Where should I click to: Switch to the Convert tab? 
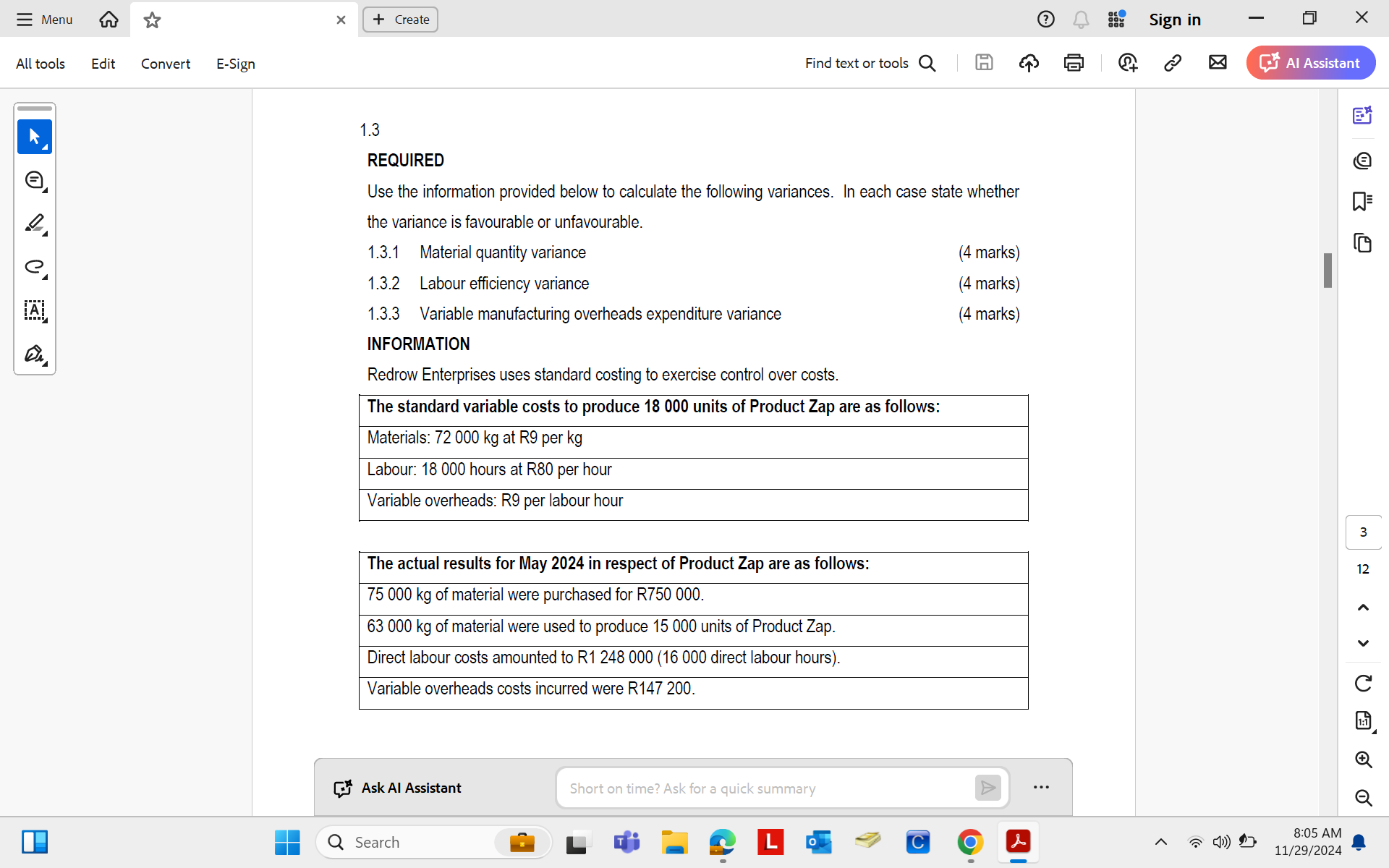pyautogui.click(x=165, y=64)
